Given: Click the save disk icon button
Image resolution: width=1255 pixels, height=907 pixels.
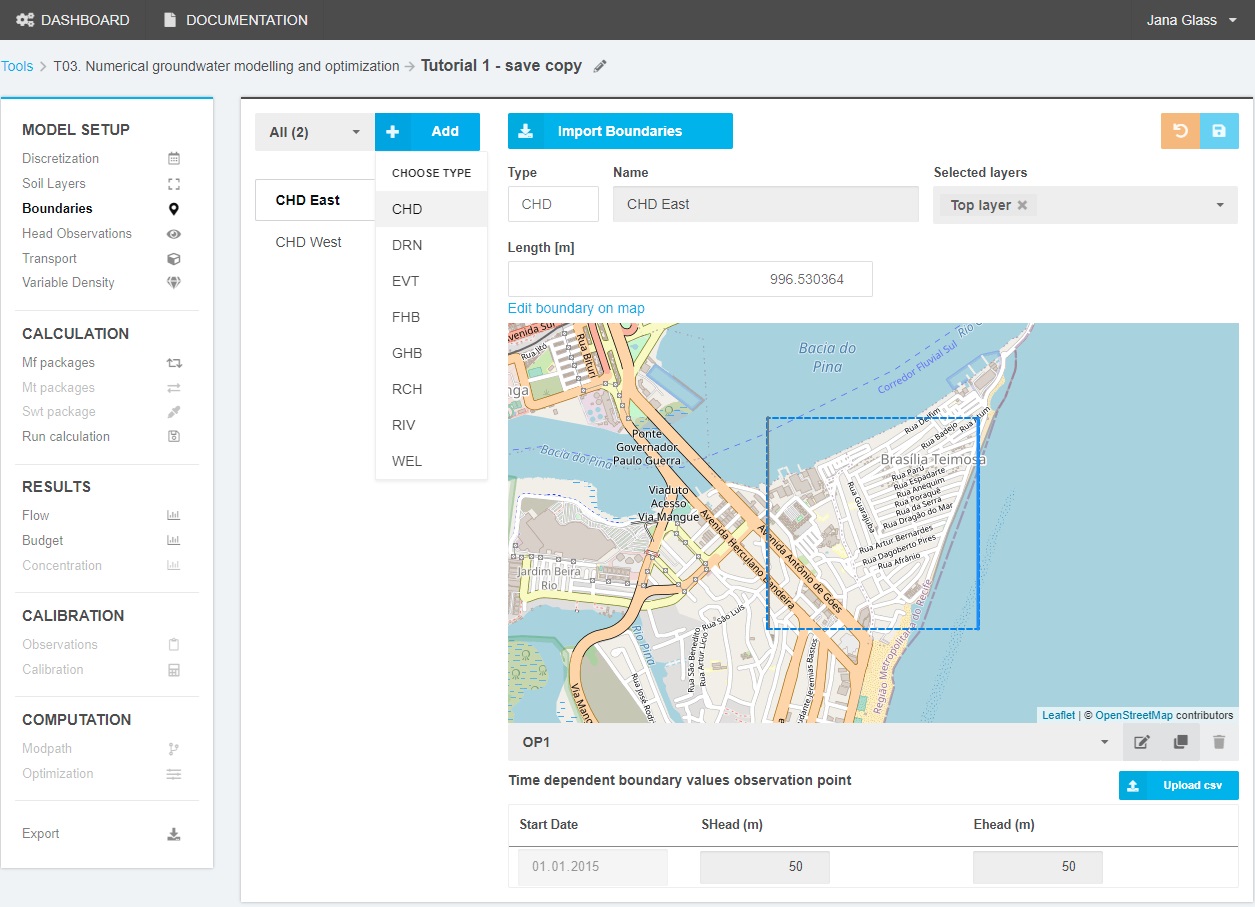Looking at the screenshot, I should point(1218,131).
